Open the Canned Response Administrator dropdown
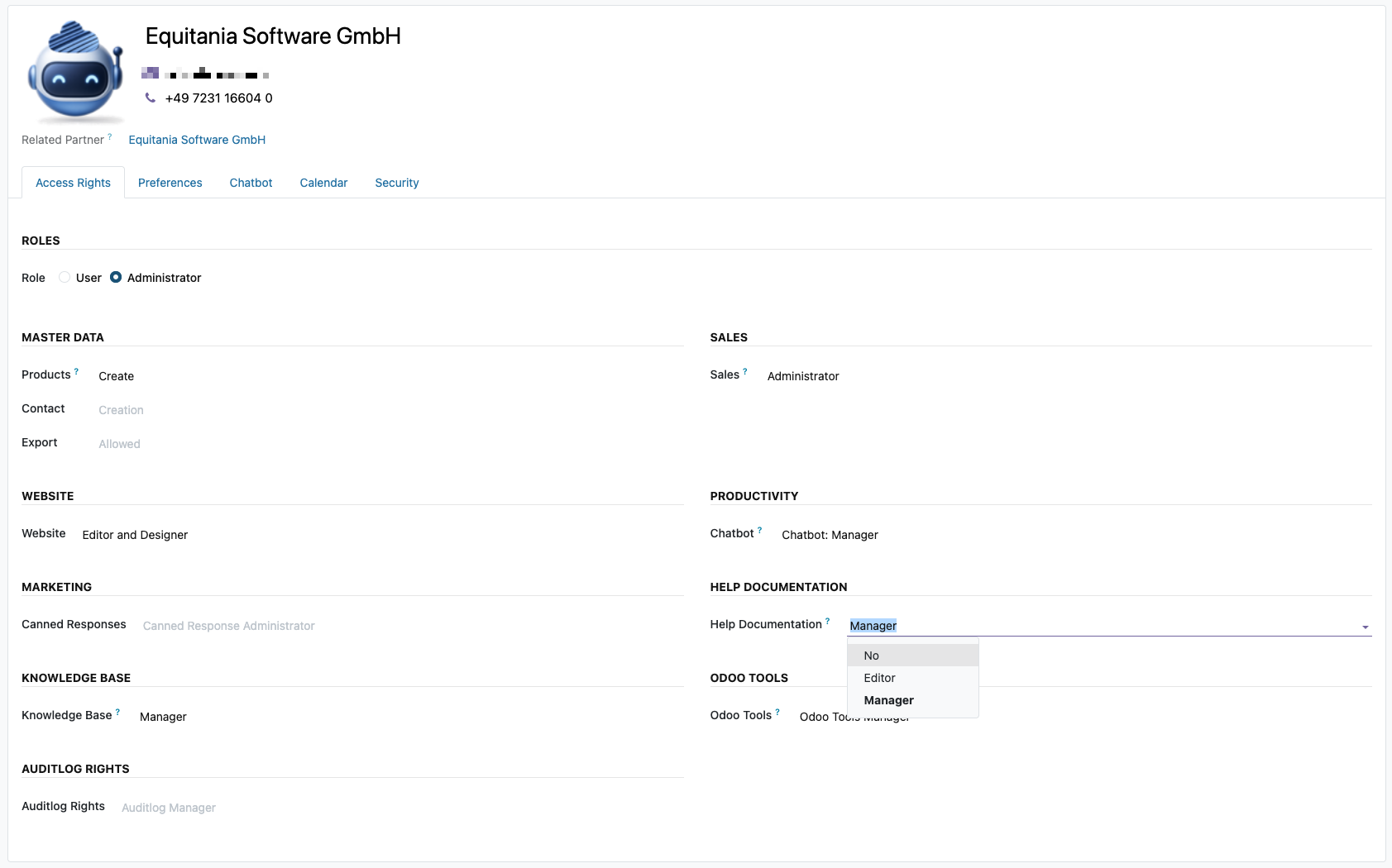The height and width of the screenshot is (868, 1392). click(413, 626)
